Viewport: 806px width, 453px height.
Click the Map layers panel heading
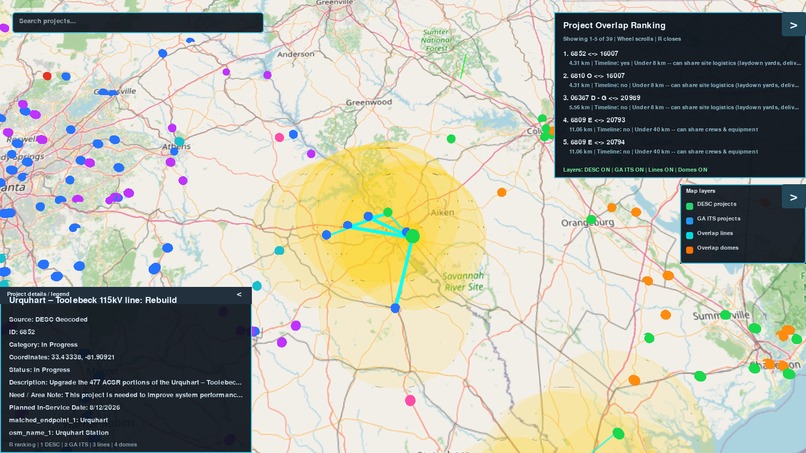tap(700, 191)
